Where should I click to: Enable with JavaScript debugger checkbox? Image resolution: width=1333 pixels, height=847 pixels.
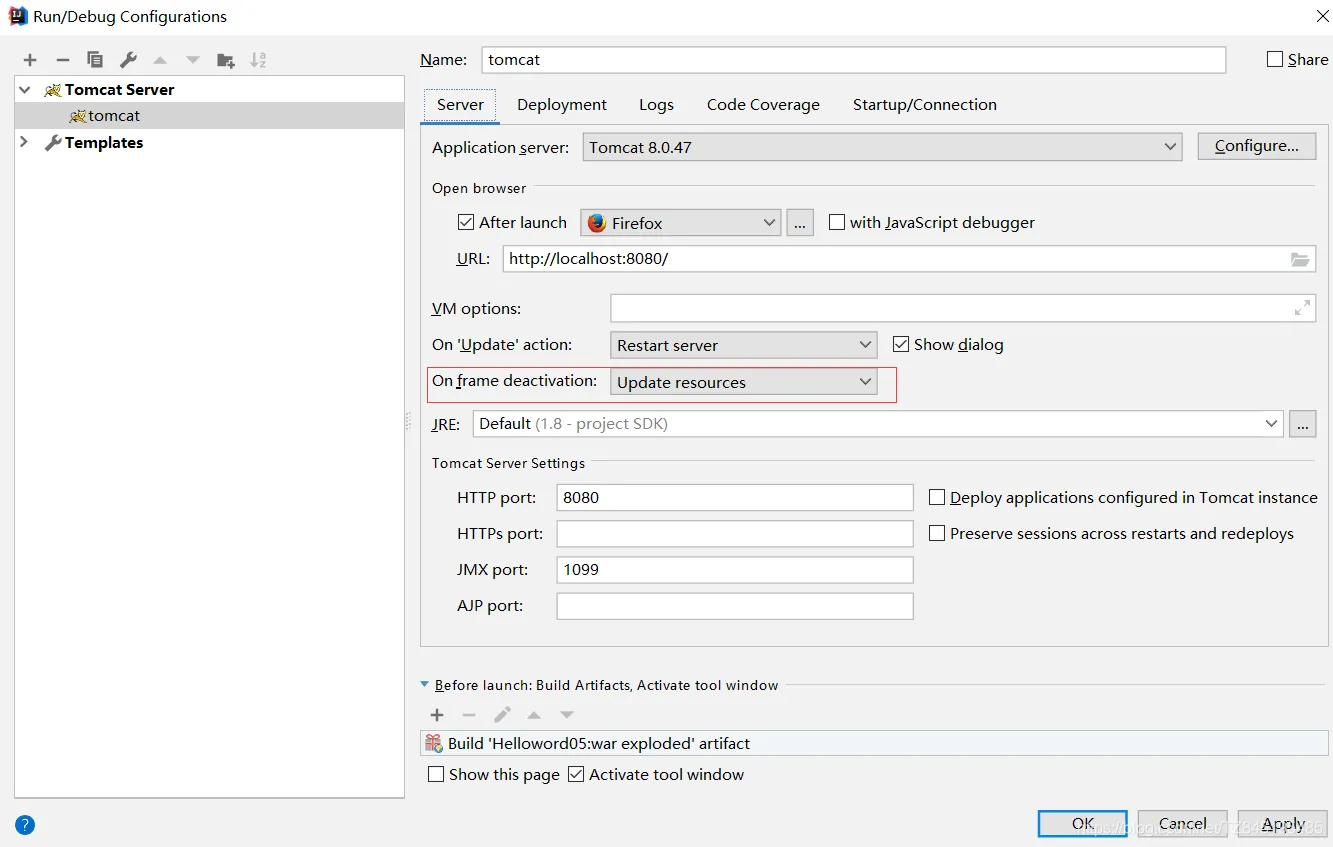coord(837,222)
